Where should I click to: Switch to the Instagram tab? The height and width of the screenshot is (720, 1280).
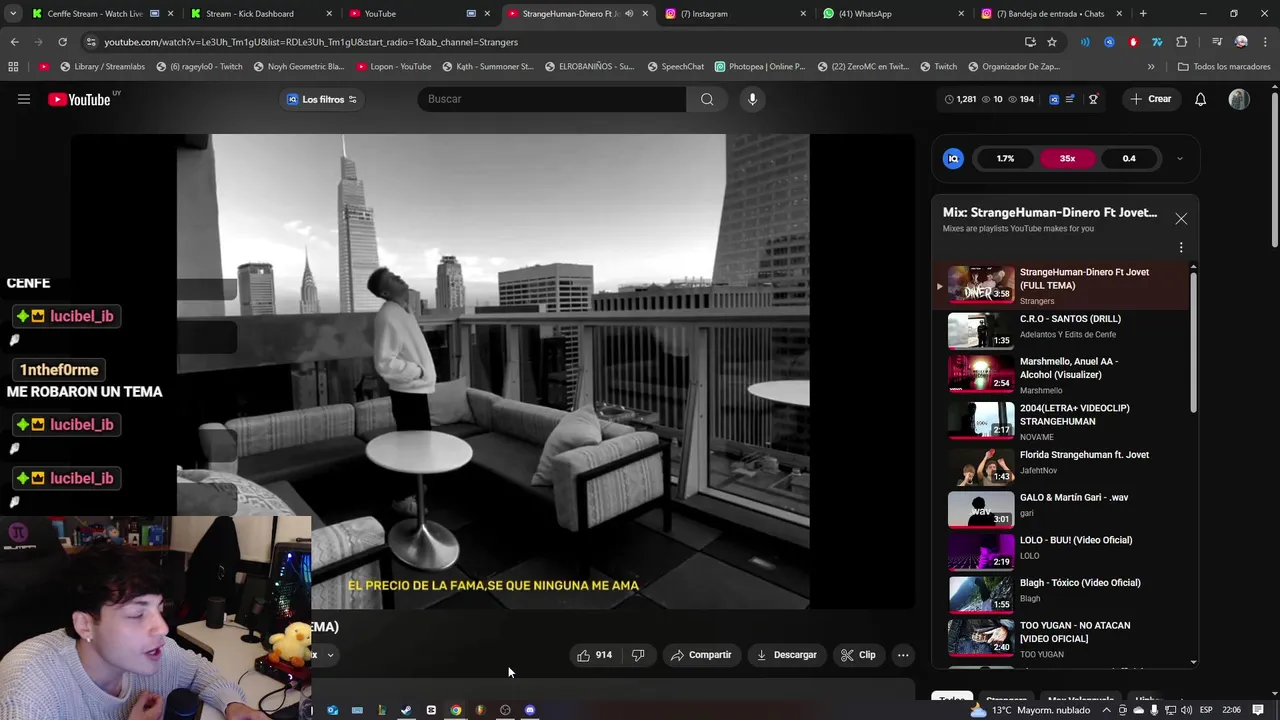pos(736,14)
